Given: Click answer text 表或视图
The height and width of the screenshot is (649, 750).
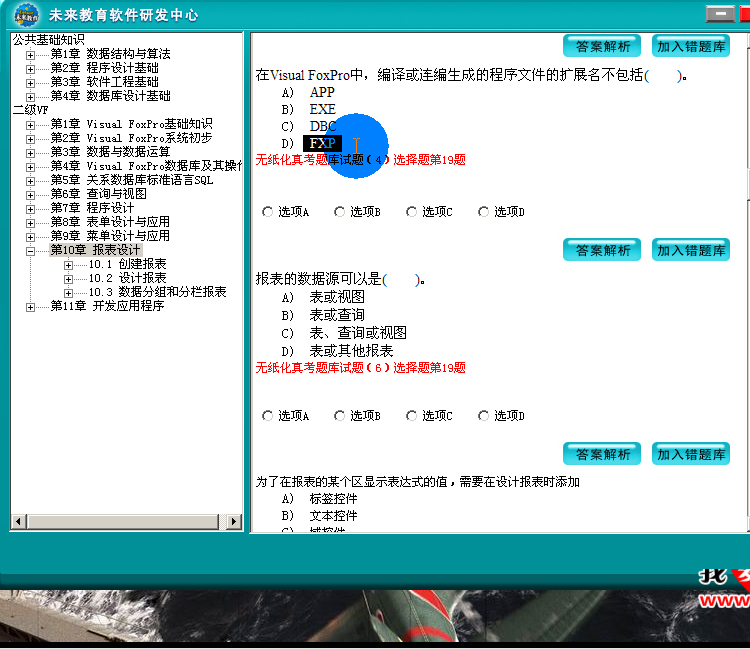Looking at the screenshot, I should tap(337, 297).
